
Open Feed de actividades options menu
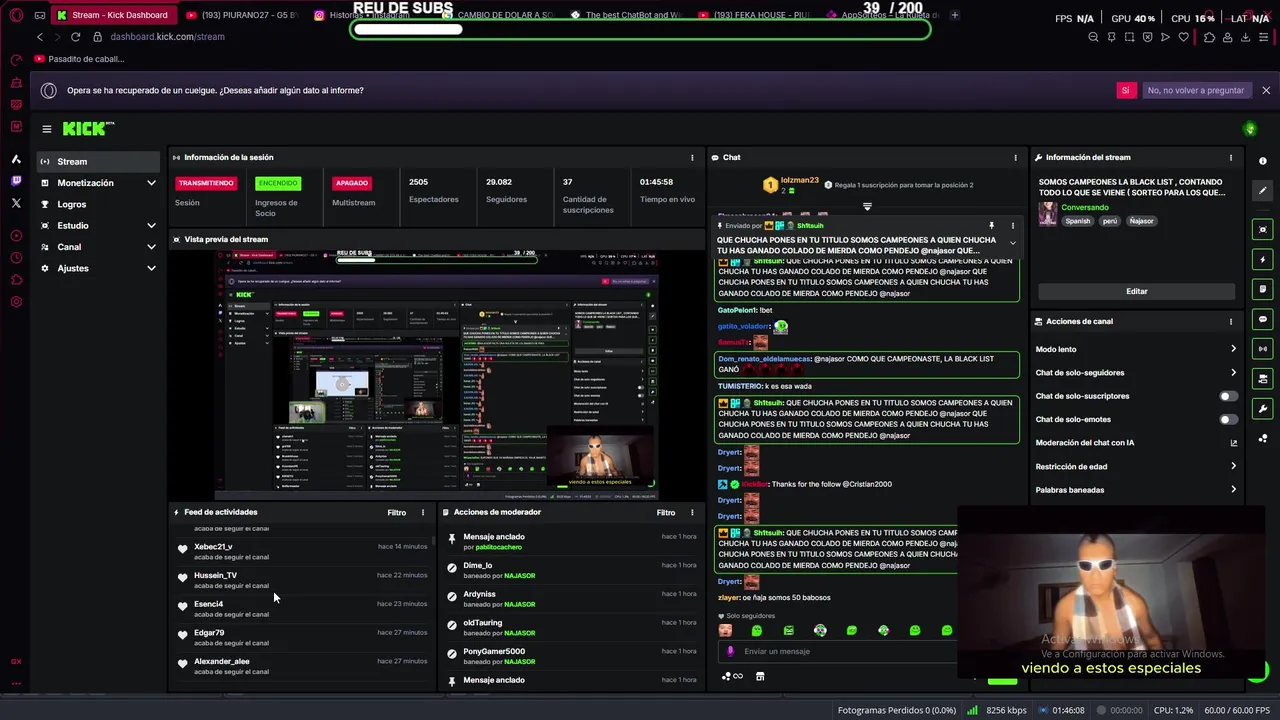coord(422,512)
